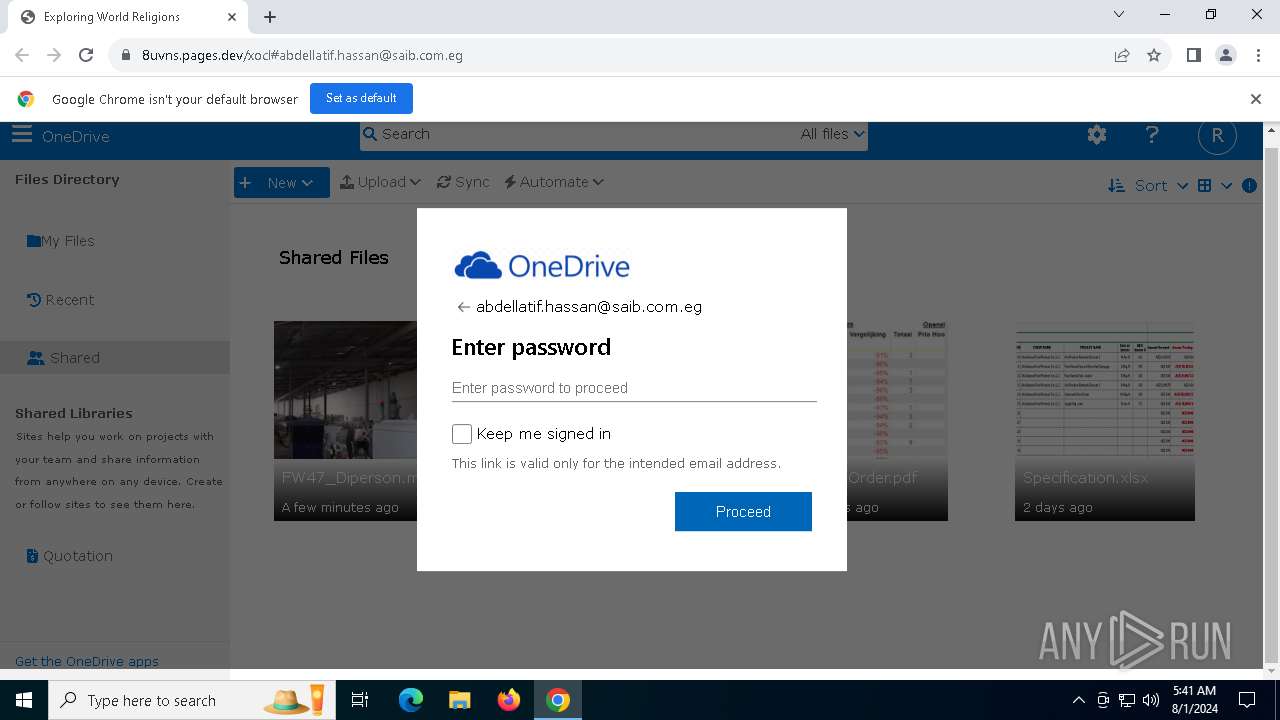Click the grid view layout icon
This screenshot has height=720, width=1280.
tap(1204, 186)
